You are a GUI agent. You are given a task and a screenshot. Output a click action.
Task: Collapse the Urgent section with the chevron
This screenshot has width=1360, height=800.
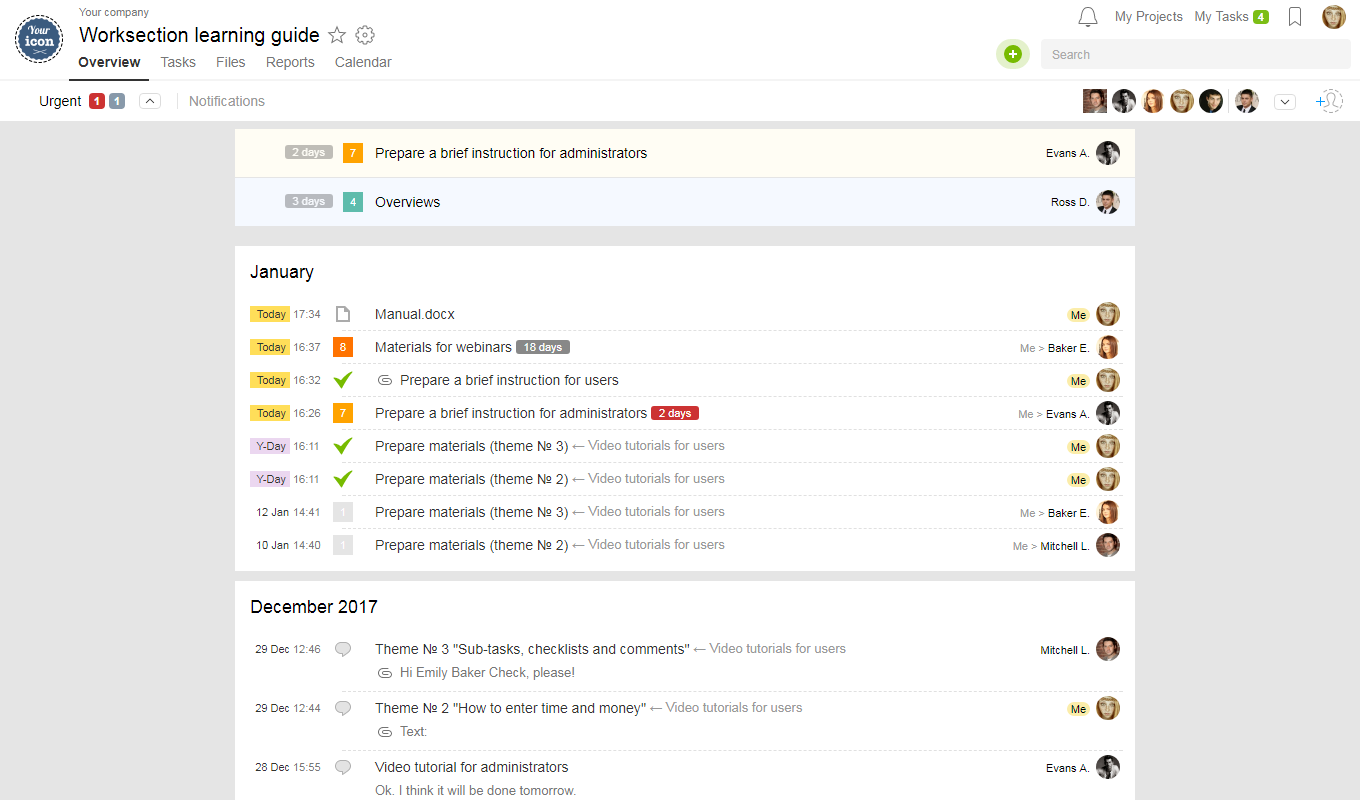pos(149,100)
